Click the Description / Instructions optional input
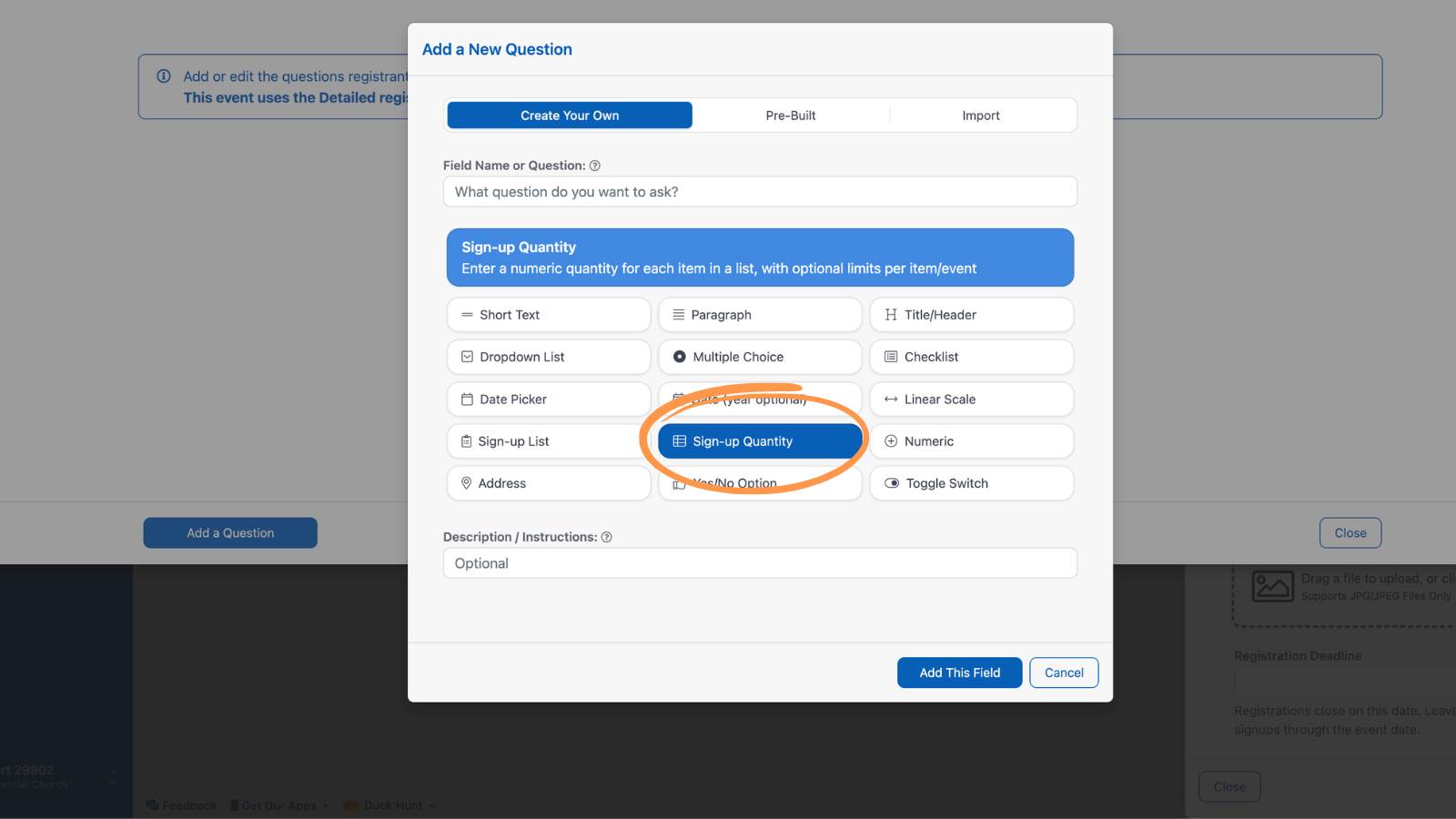This screenshot has width=1456, height=819. pyautogui.click(x=760, y=563)
